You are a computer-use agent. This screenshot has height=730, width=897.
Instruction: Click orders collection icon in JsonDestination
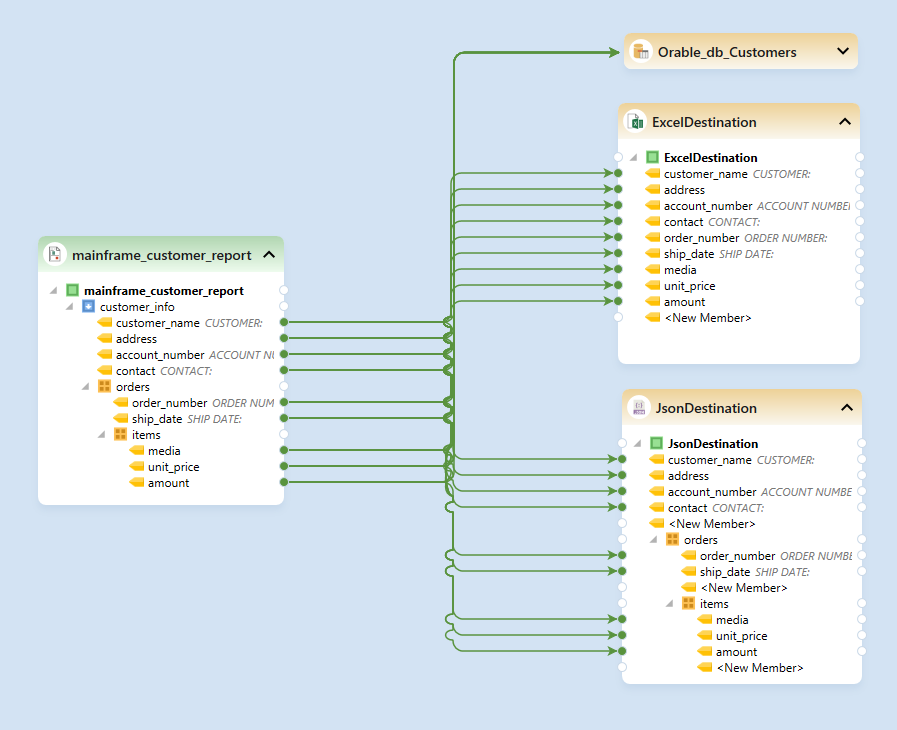pos(672,539)
